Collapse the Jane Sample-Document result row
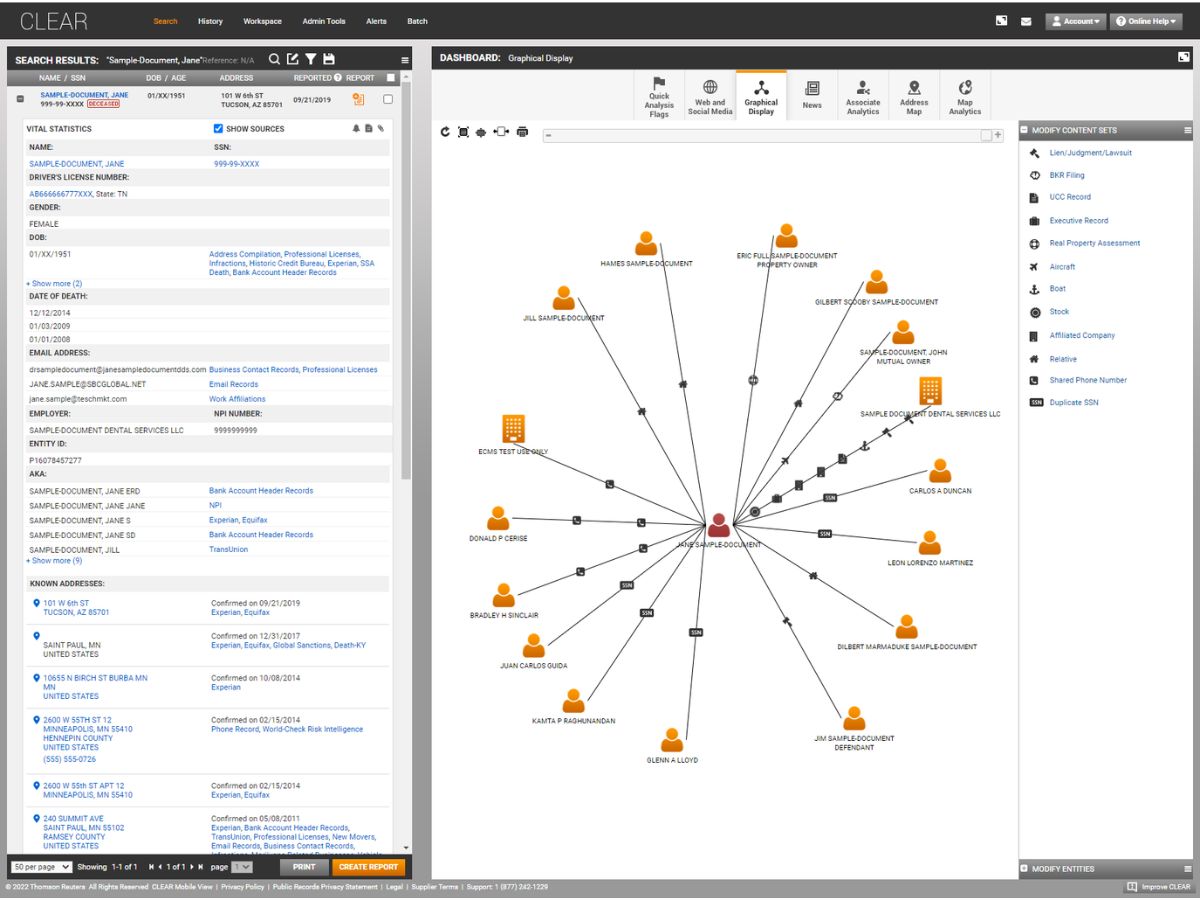Screen dimensions: 1200x900 point(20,99)
